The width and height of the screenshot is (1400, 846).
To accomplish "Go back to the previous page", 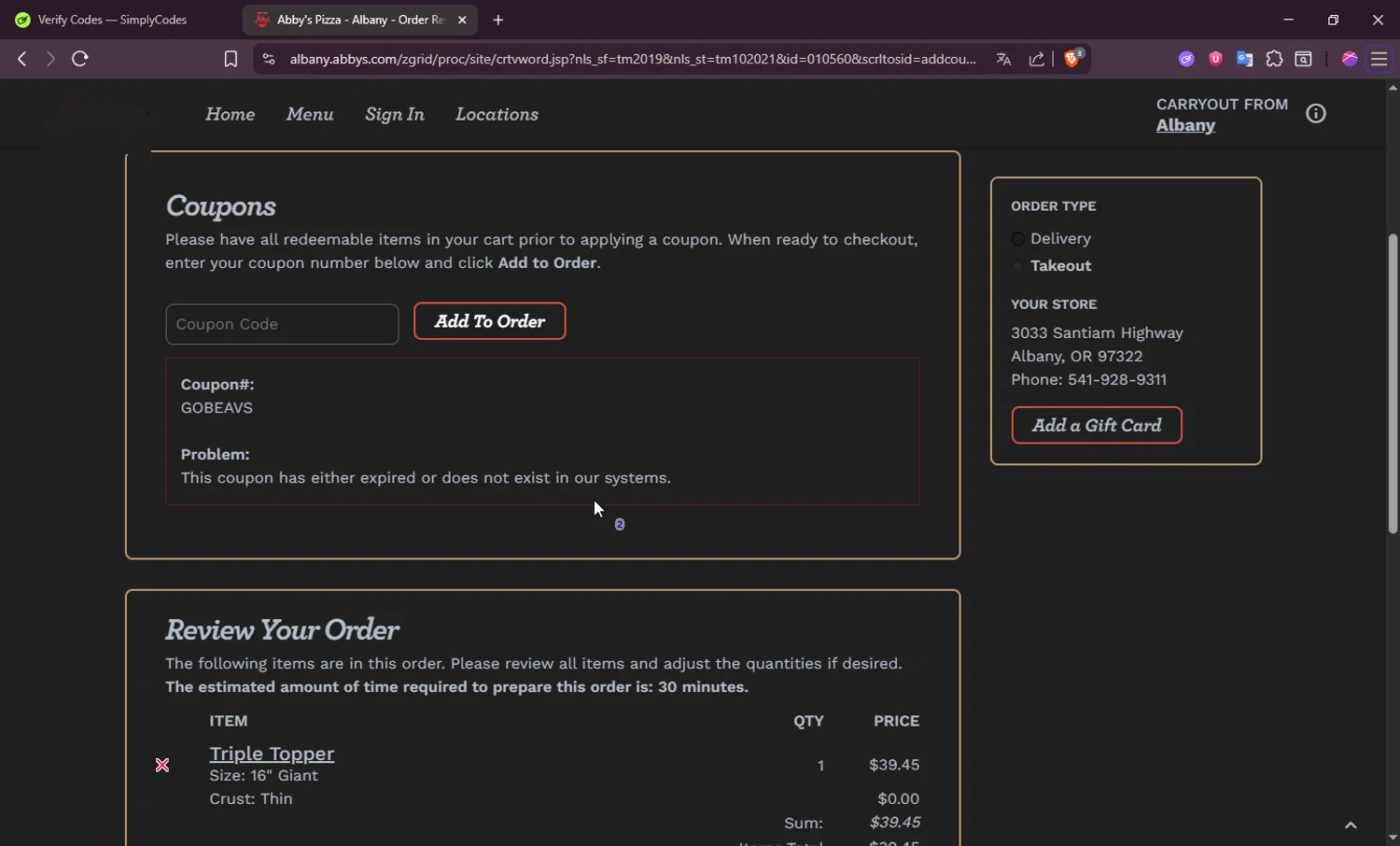I will click(x=21, y=59).
